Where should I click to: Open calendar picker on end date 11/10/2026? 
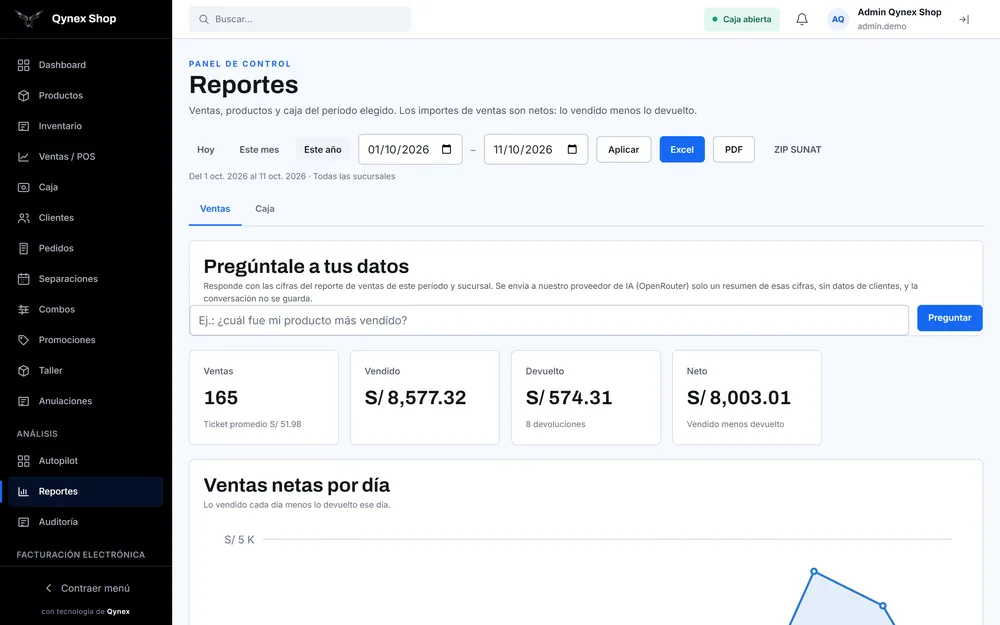(572, 149)
